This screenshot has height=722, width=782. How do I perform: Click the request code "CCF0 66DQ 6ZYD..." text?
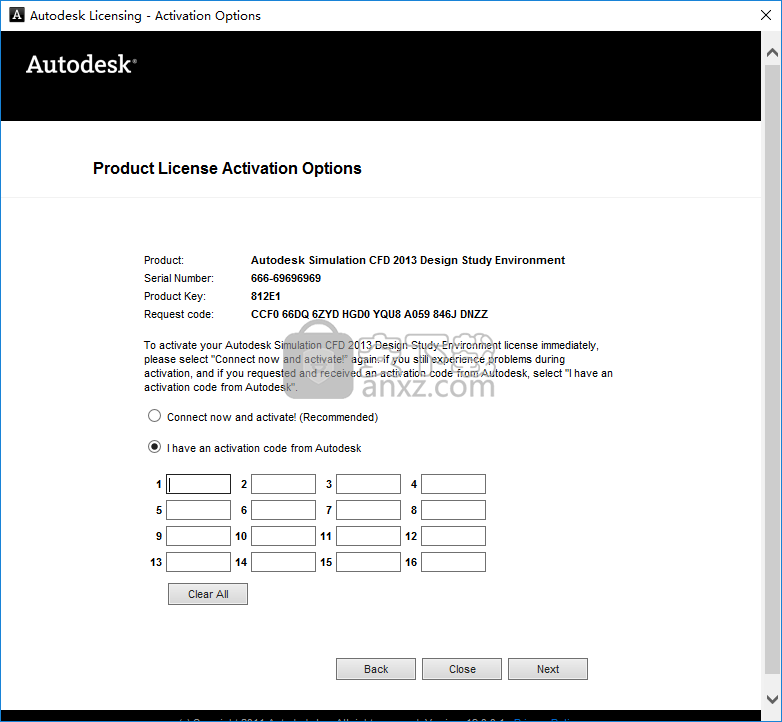[x=369, y=314]
